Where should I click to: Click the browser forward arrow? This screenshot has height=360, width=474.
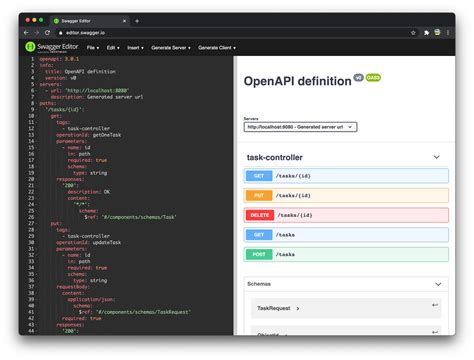pyautogui.click(x=37, y=33)
